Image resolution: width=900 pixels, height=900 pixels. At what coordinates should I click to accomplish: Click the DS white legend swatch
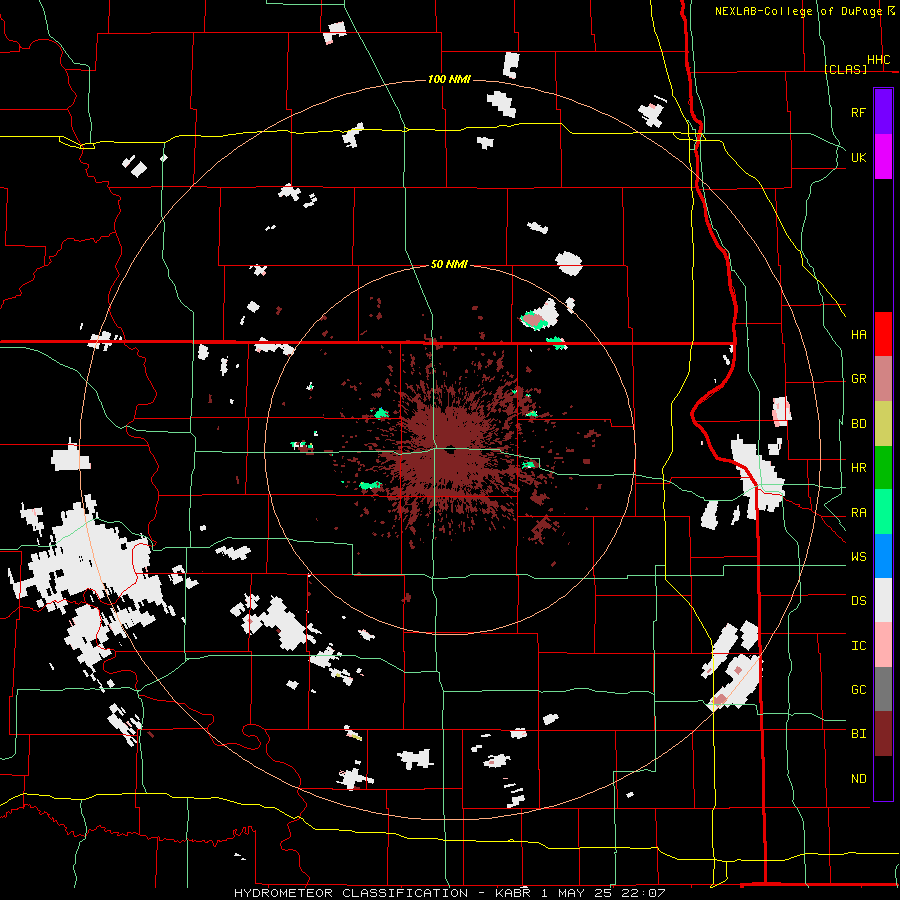[x=883, y=600]
